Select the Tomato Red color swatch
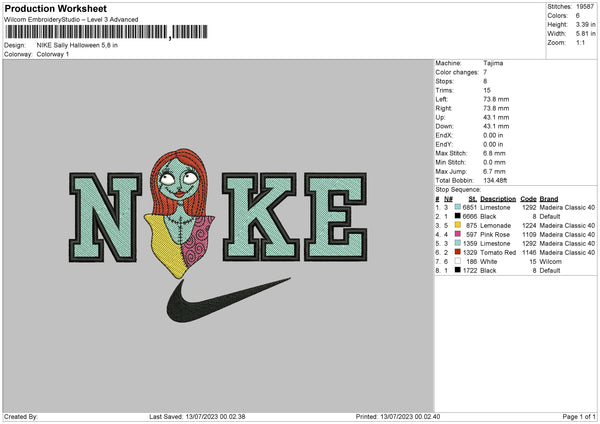Image resolution: width=600 pixels, height=424 pixels. pos(457,252)
